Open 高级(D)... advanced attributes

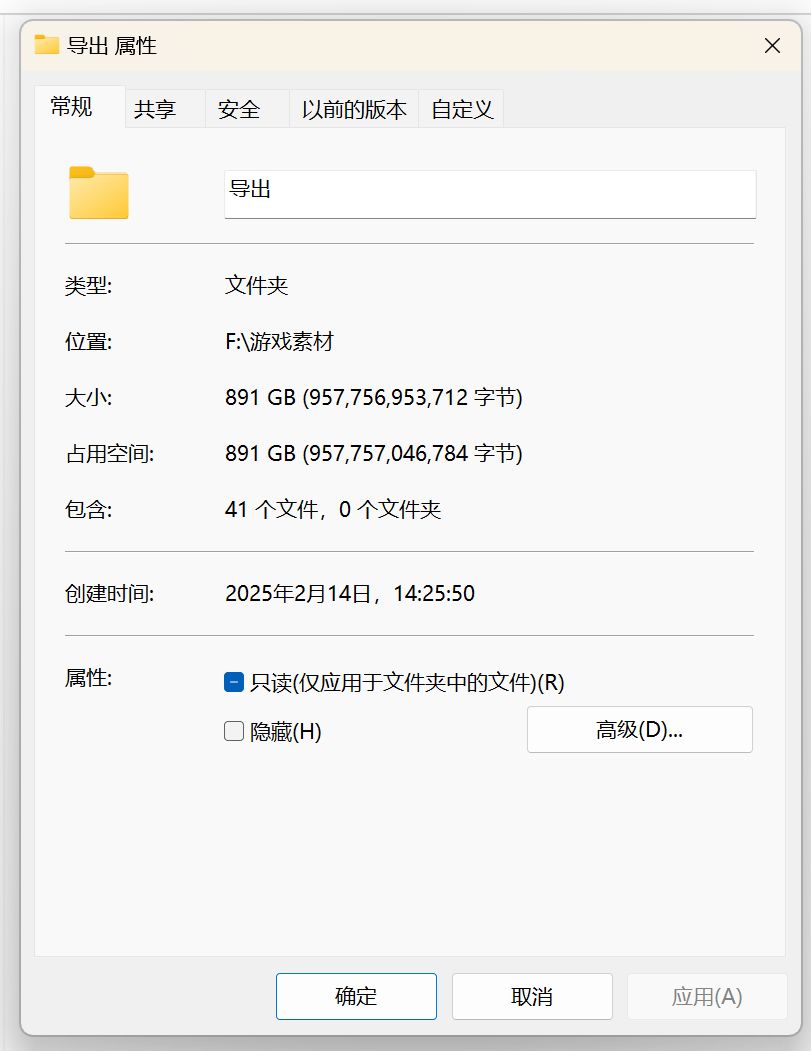(639, 730)
